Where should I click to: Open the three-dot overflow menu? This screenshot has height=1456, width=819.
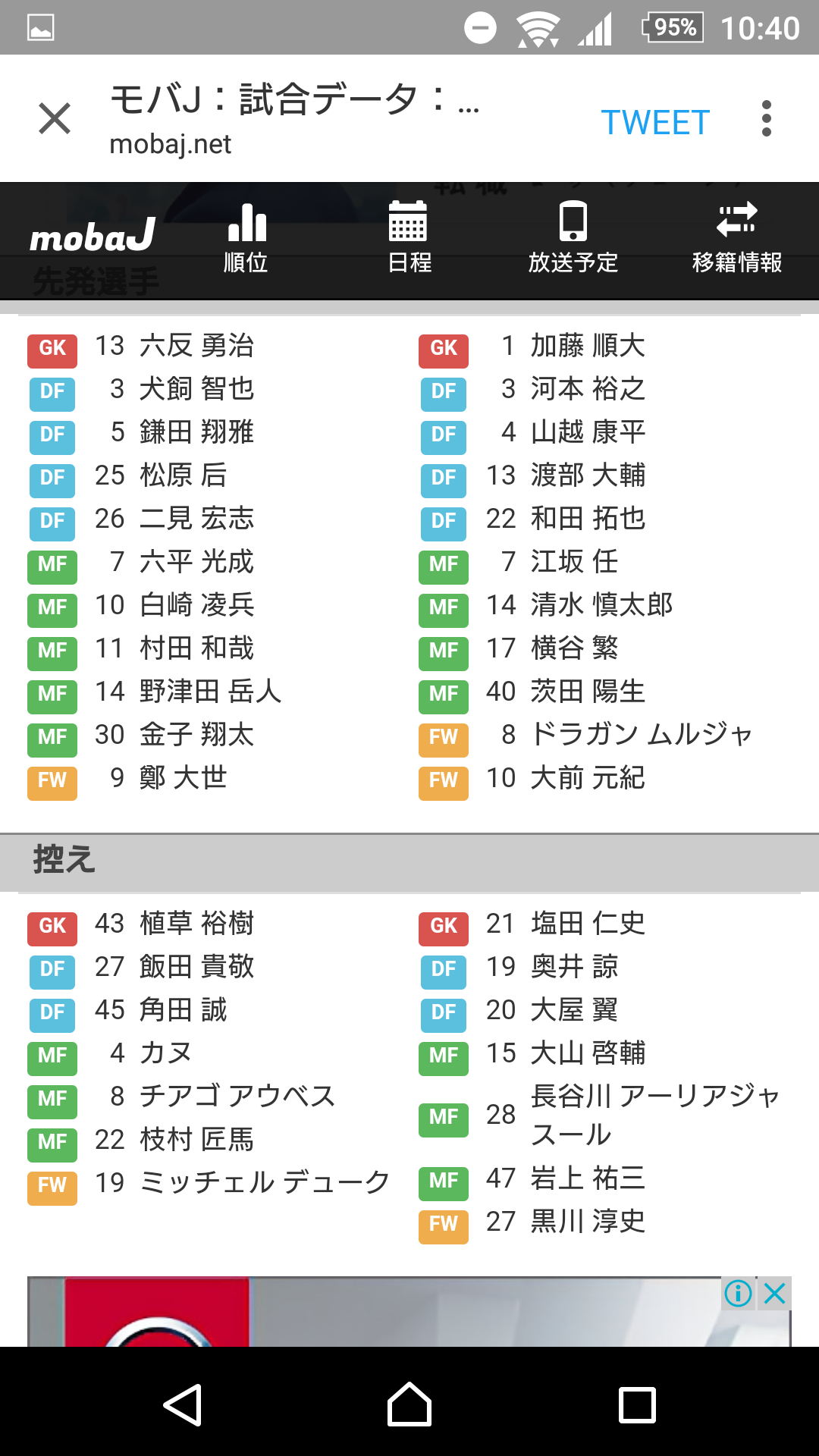767,119
